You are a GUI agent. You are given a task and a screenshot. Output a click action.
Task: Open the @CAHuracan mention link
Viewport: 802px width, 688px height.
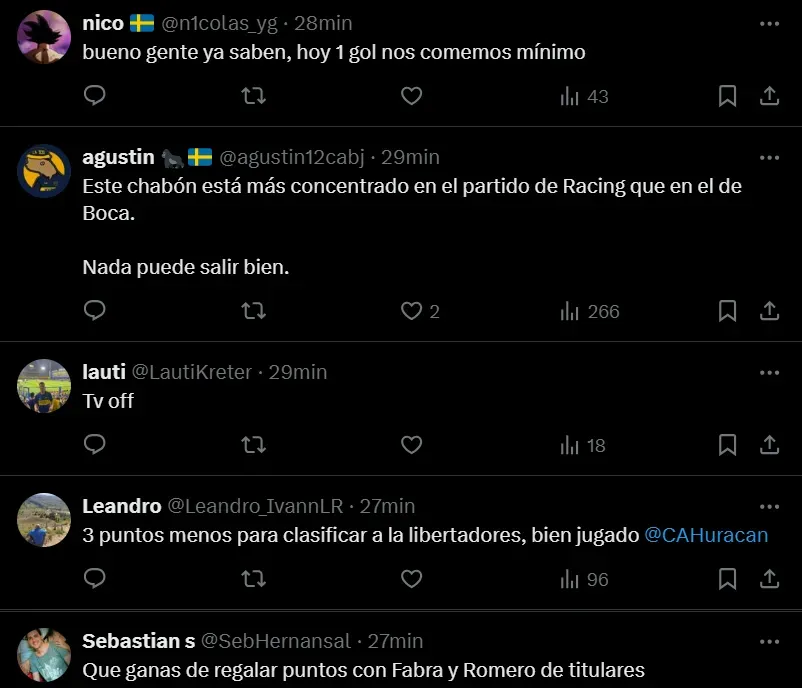pos(706,535)
